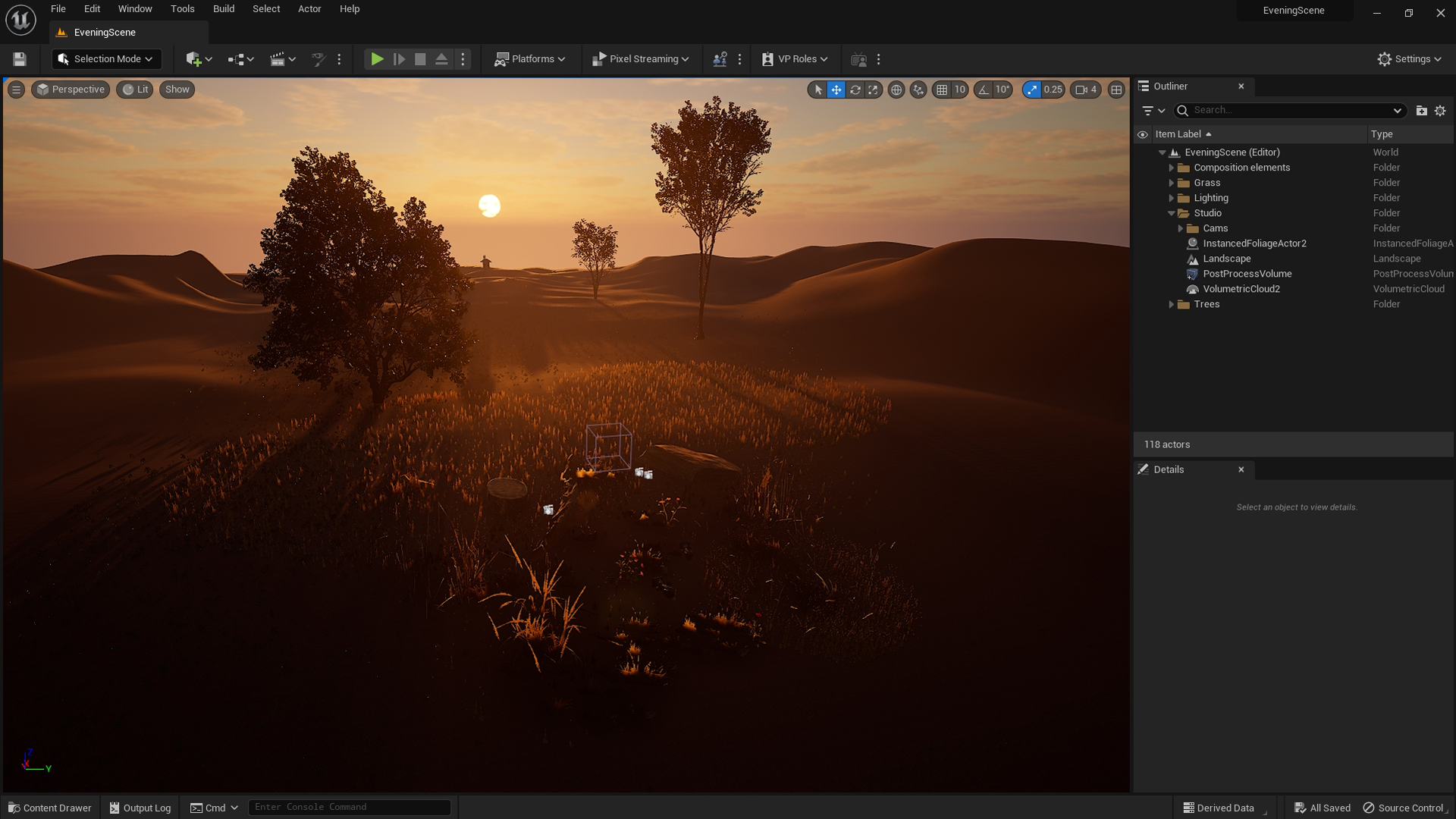This screenshot has height=819, width=1456.
Task: Open the Actor menu
Action: (309, 9)
